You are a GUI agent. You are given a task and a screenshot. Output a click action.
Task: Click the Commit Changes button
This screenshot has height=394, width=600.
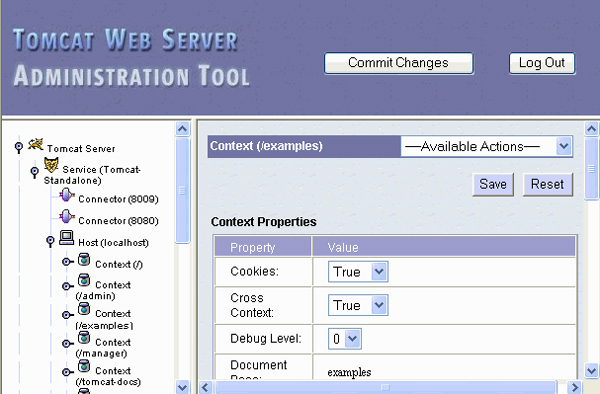pos(398,63)
